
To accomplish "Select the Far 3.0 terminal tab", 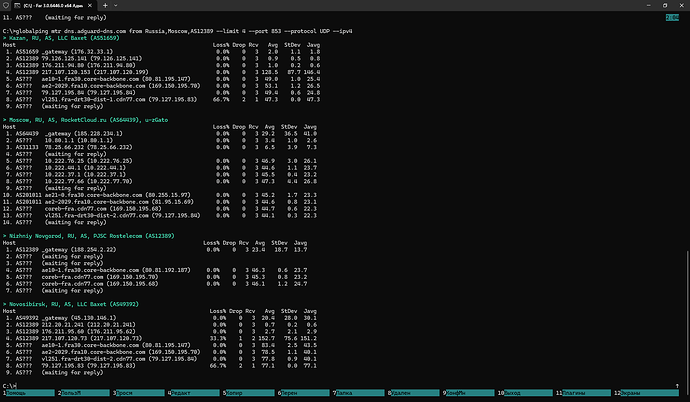I will tap(52, 5).
